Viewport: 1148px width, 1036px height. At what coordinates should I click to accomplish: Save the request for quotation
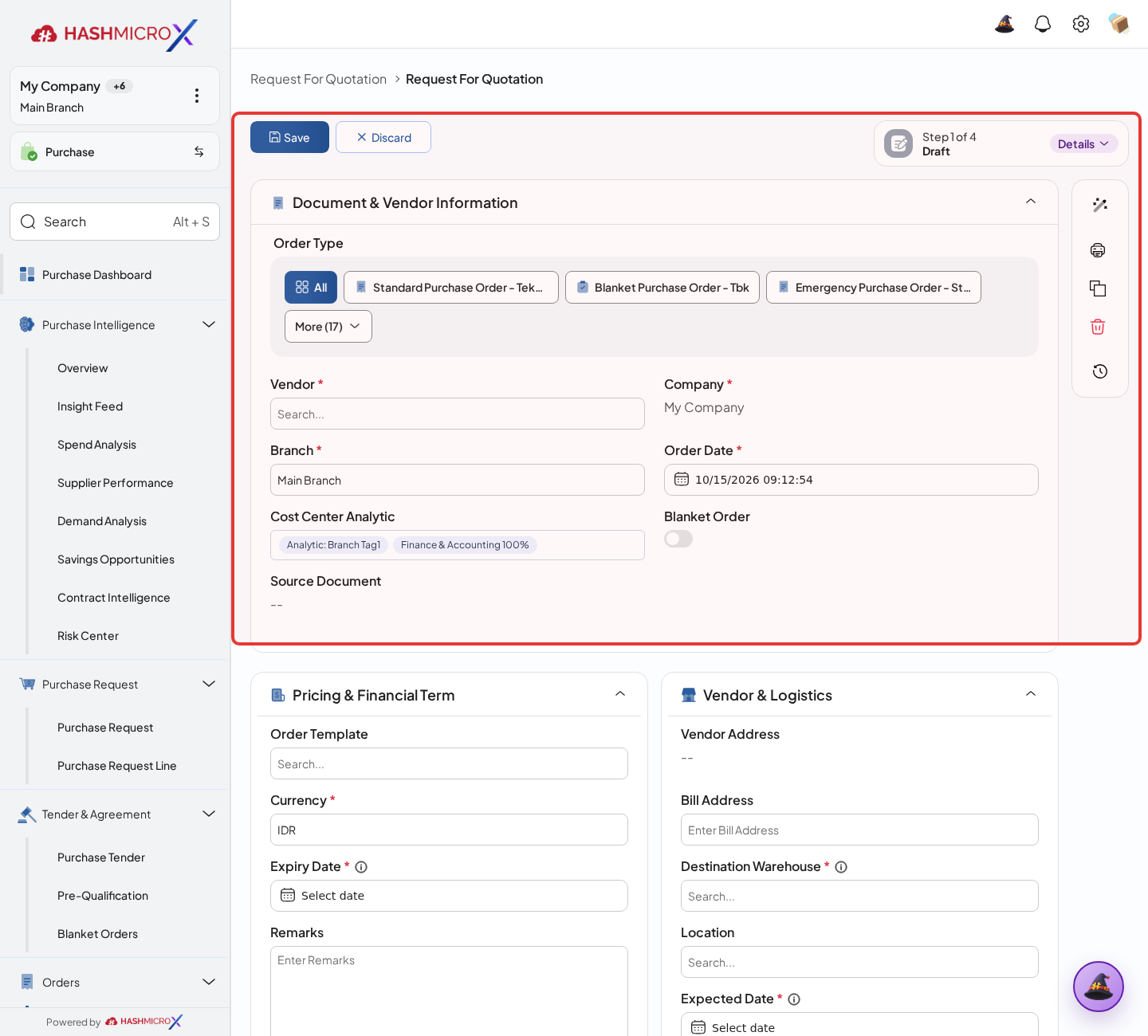tap(289, 137)
